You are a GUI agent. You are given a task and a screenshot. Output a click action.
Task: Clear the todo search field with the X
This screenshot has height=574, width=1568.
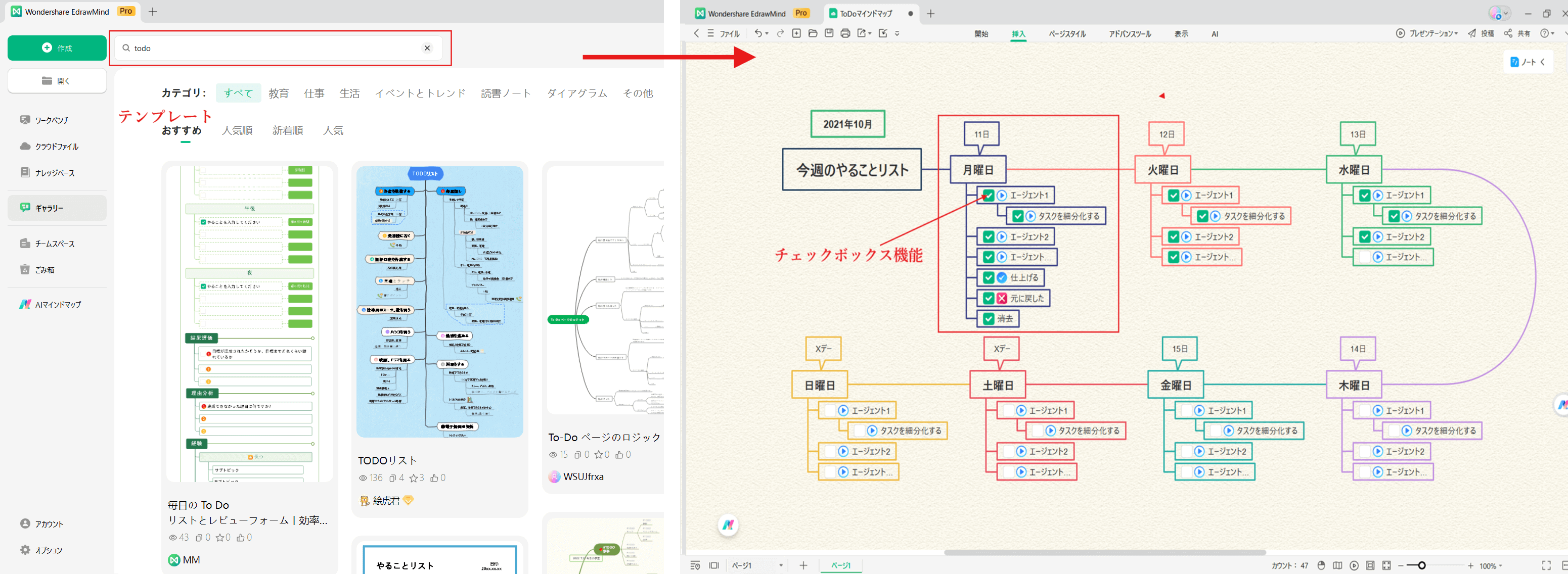tap(427, 47)
